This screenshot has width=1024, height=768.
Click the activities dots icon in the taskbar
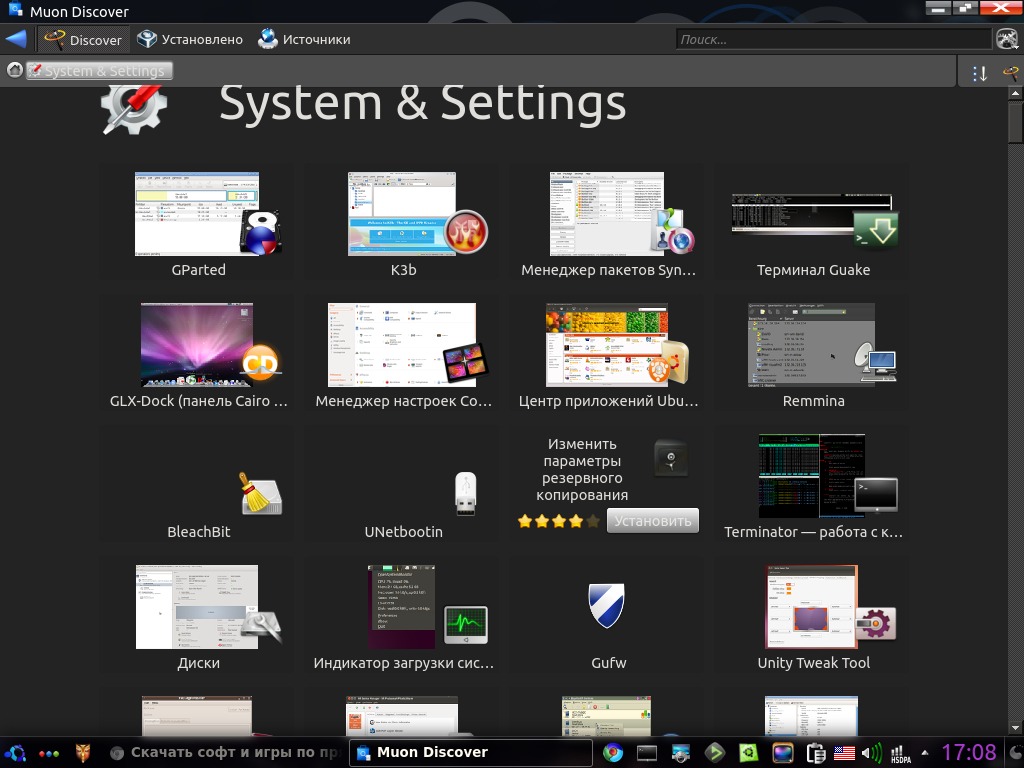pos(49,753)
